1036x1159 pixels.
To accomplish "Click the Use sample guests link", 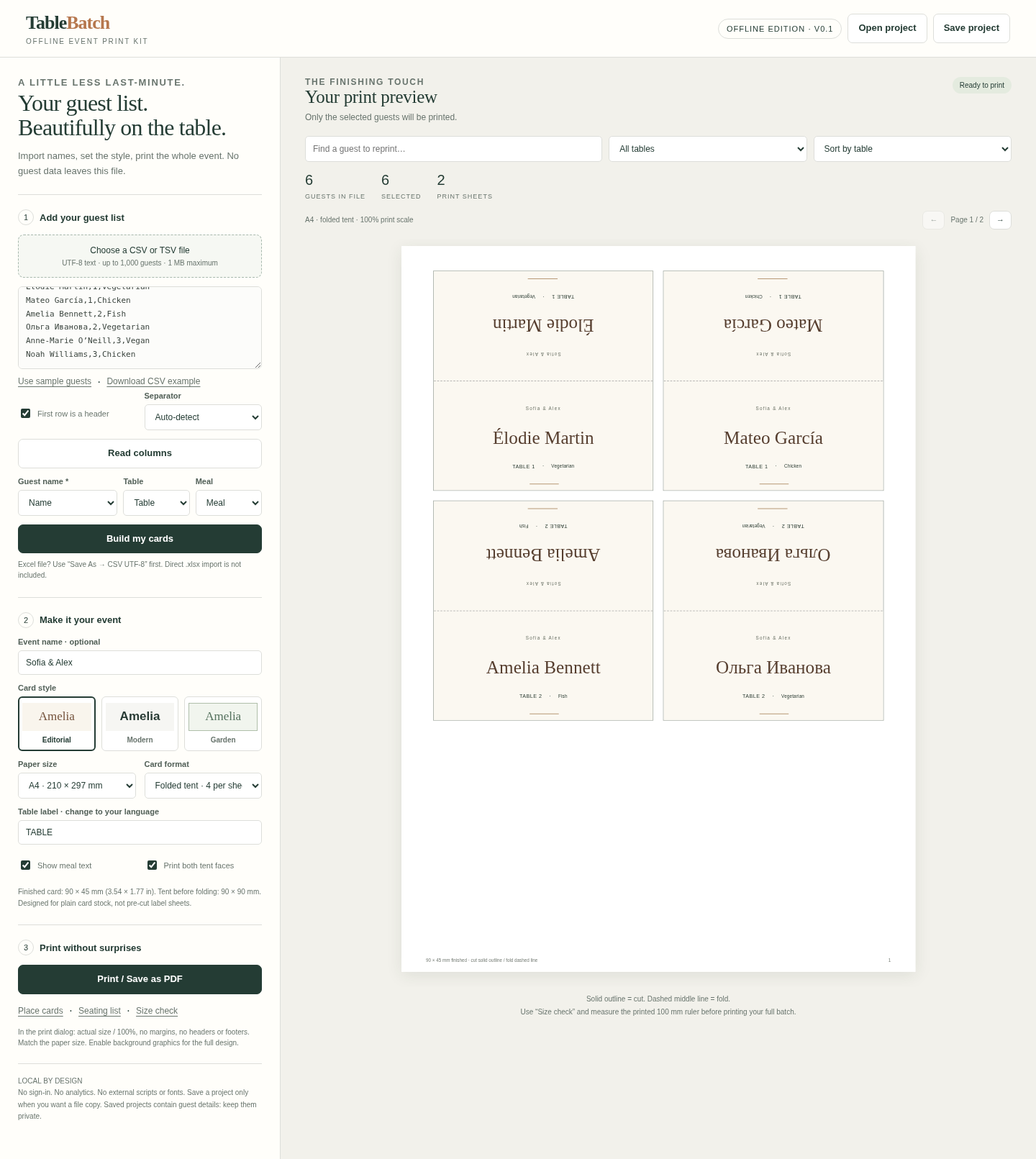I will tap(55, 381).
